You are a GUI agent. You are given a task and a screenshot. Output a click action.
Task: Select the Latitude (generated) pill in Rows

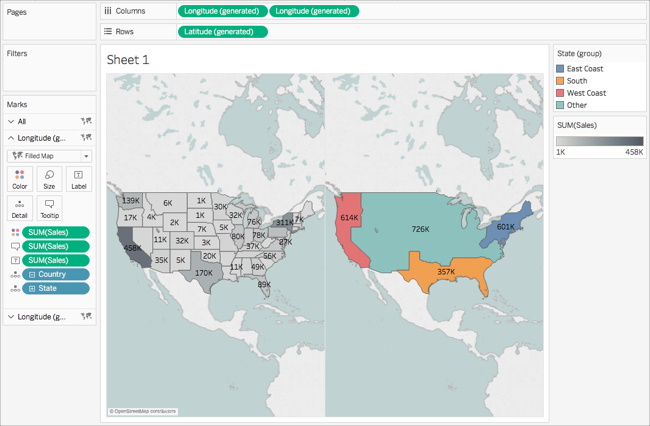(223, 32)
